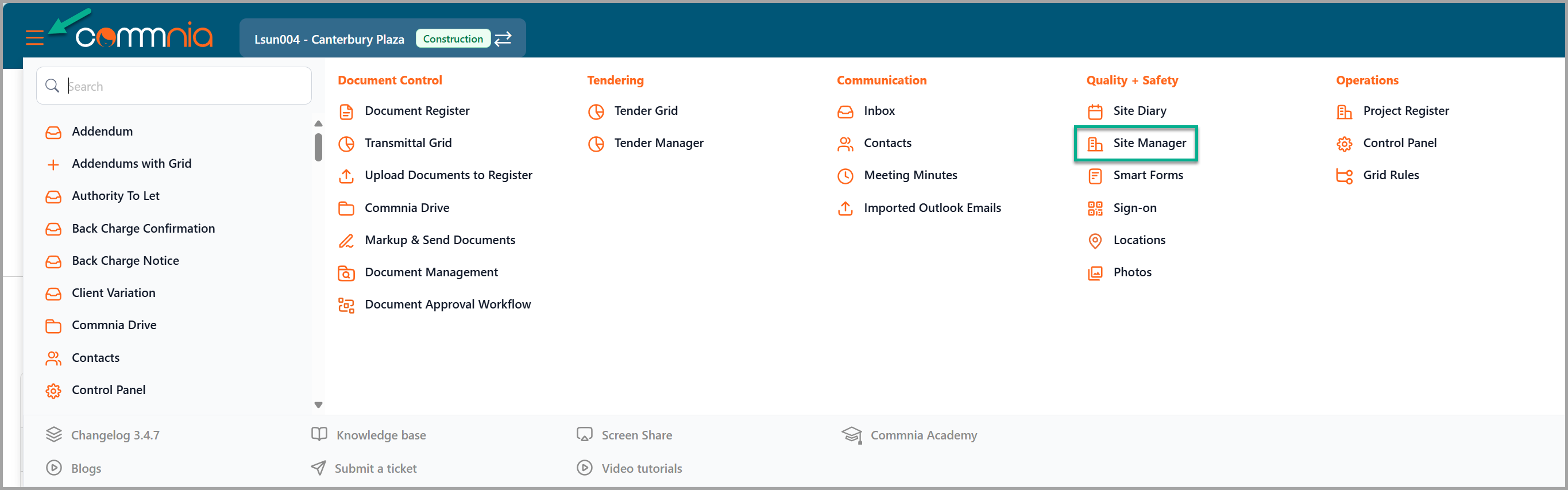Click the sidebar scroll down arrow

[318, 405]
